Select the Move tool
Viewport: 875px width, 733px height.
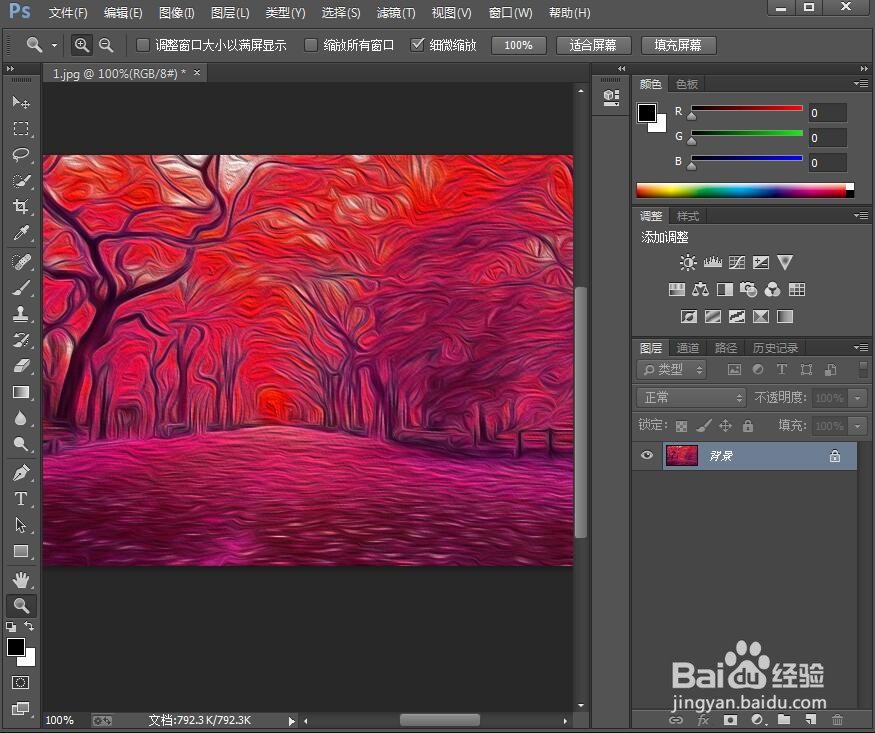(21, 102)
